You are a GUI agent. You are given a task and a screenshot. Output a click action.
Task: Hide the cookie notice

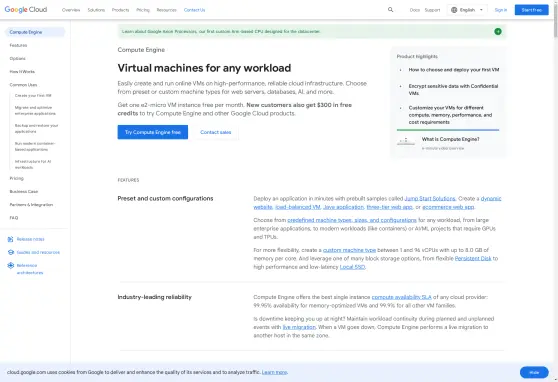(534, 372)
